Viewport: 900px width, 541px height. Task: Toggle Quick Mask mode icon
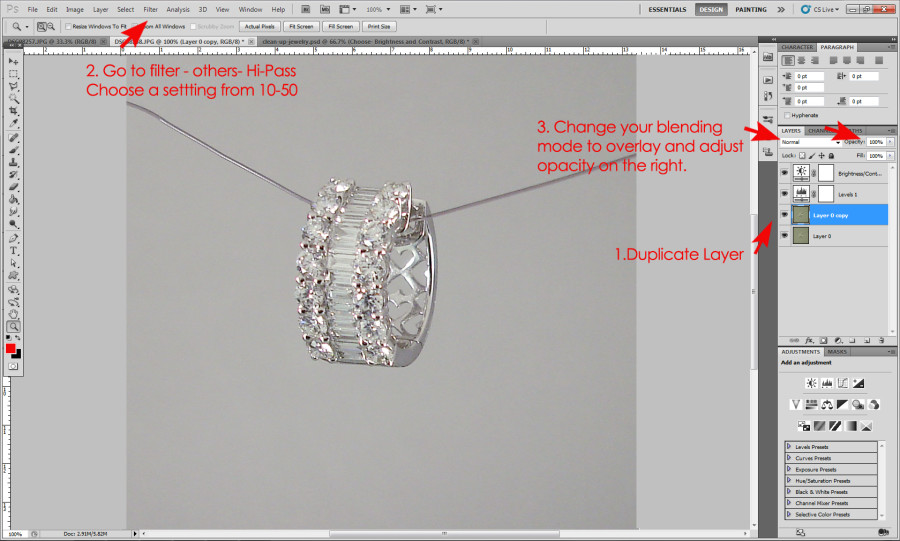tap(13, 366)
